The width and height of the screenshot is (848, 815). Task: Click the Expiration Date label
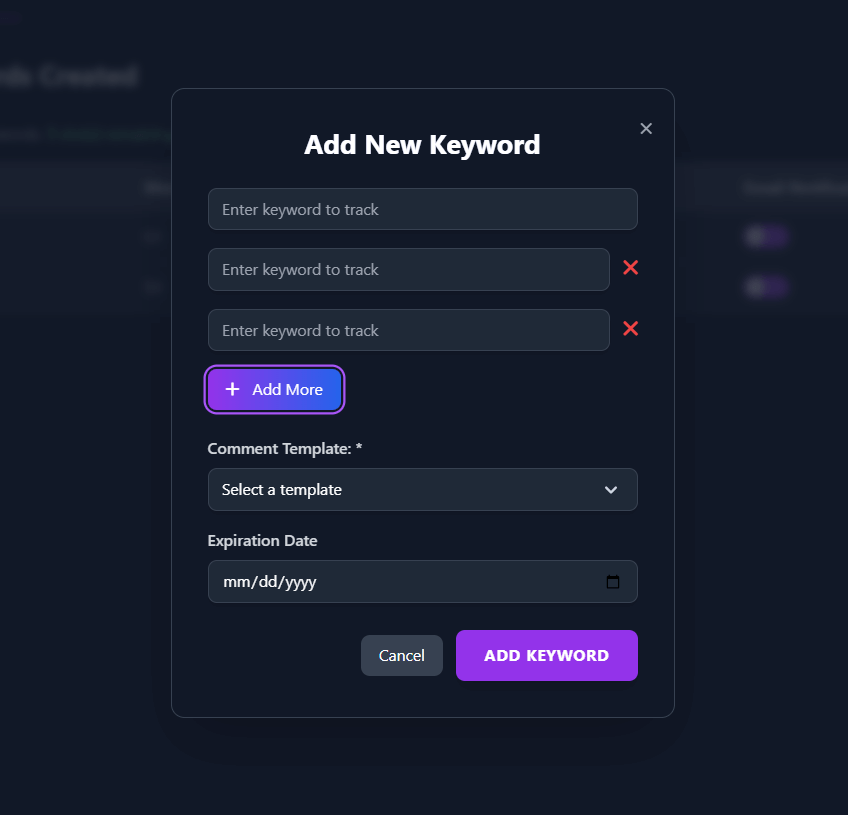[x=262, y=541]
